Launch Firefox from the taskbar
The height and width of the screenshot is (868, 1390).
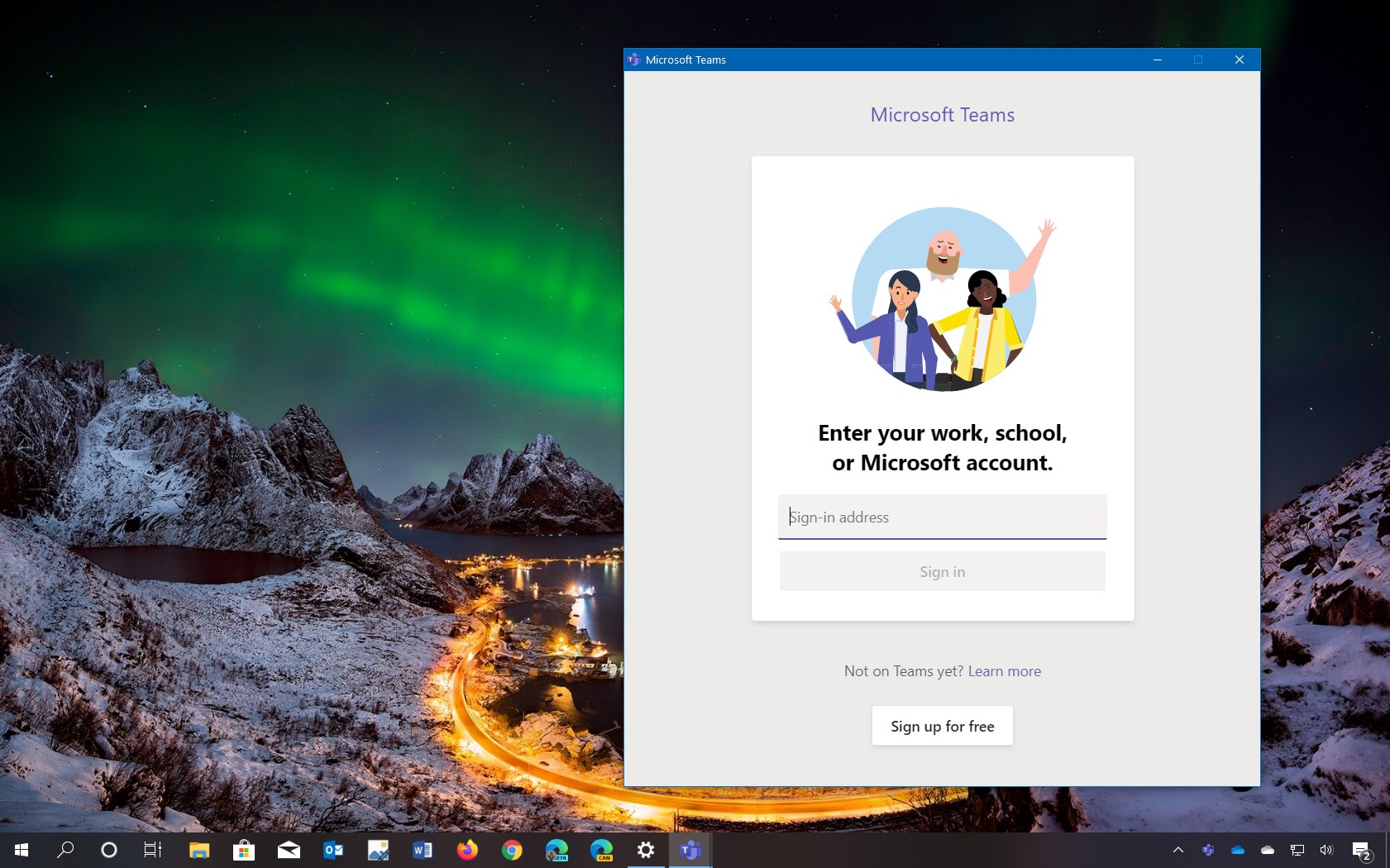coord(467,850)
